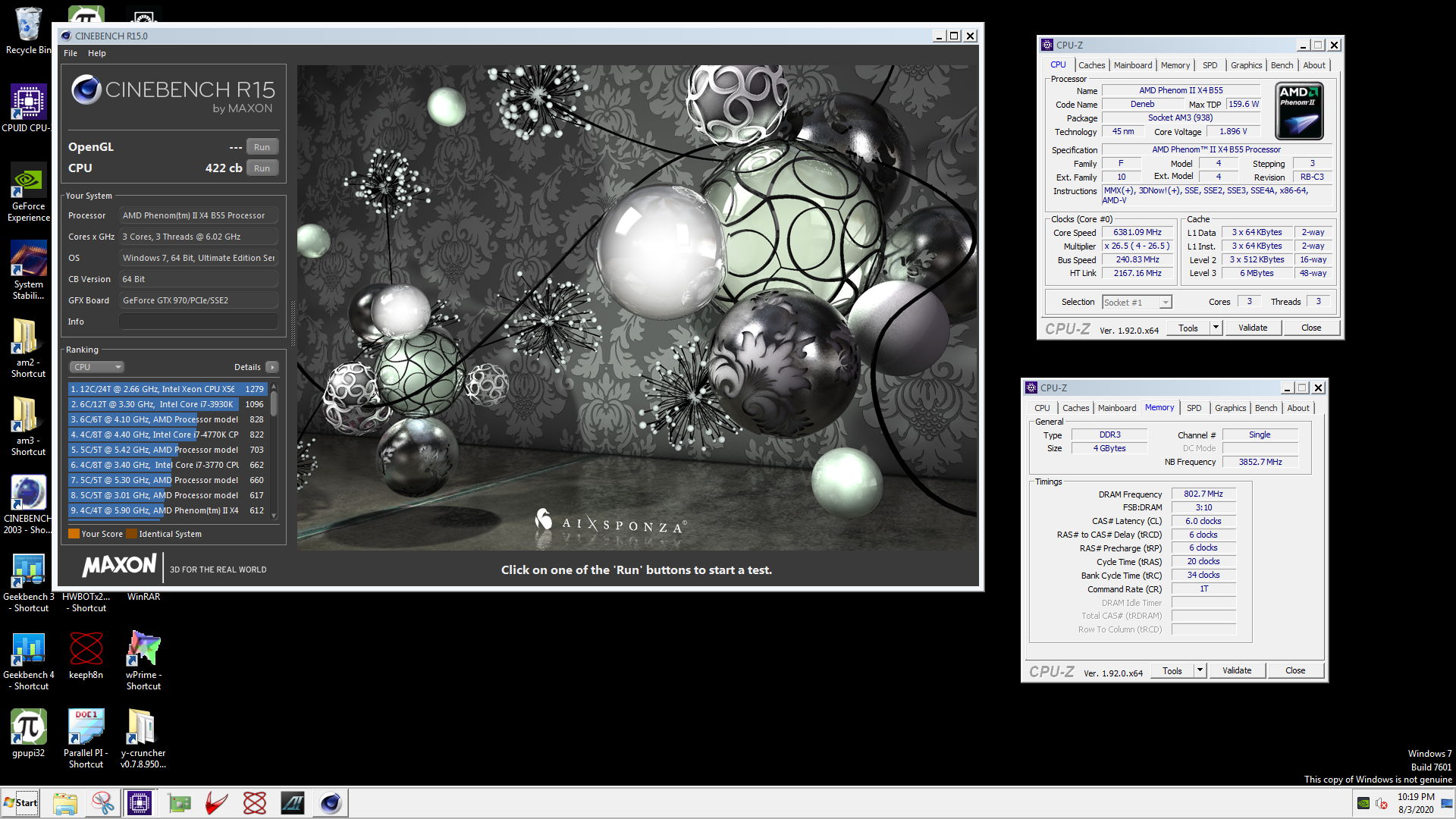Viewport: 1456px width, 819px height.
Task: Open am2 shortcut folder
Action: [x=28, y=349]
